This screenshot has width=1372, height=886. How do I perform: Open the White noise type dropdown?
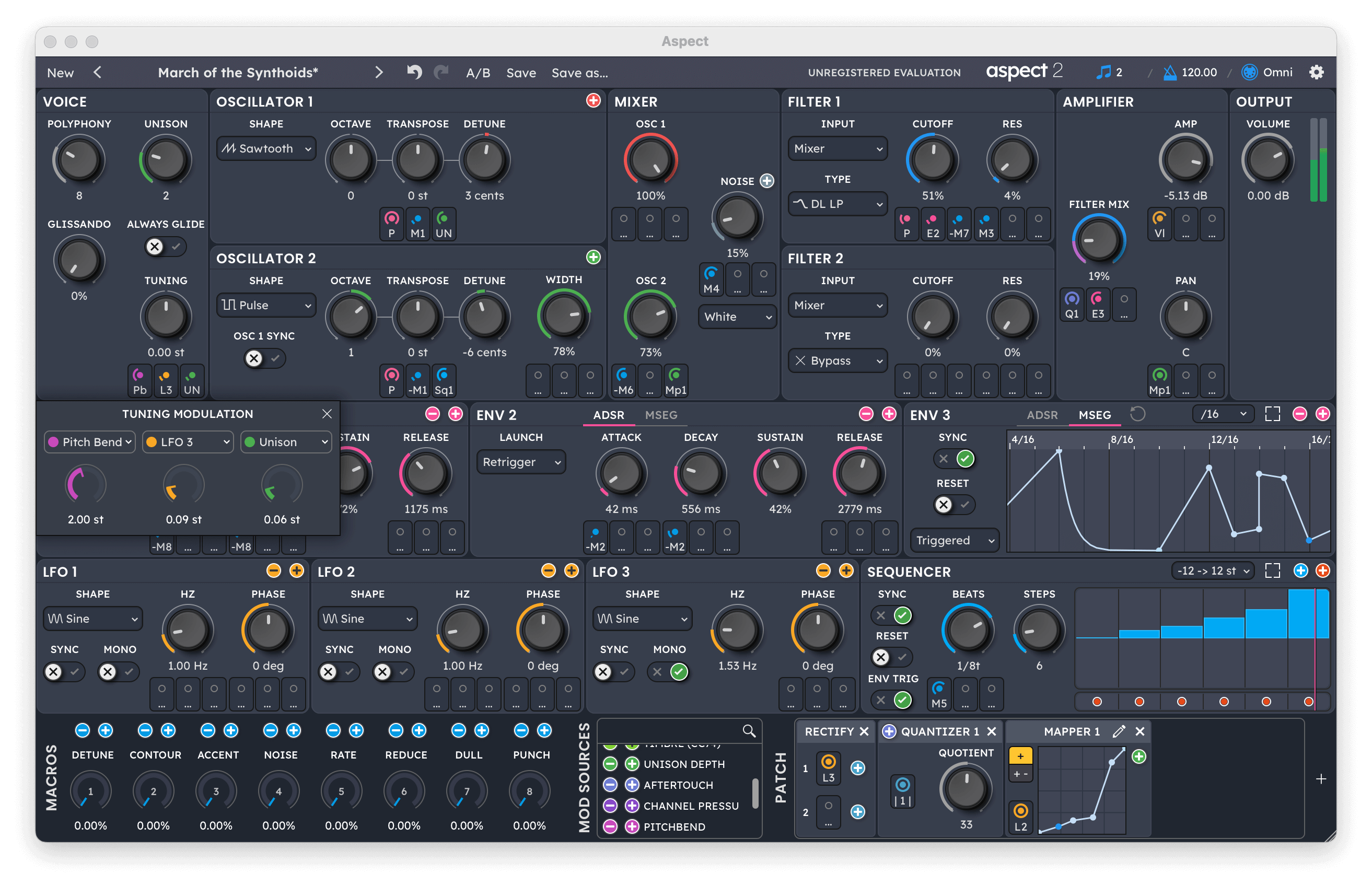[x=738, y=317]
